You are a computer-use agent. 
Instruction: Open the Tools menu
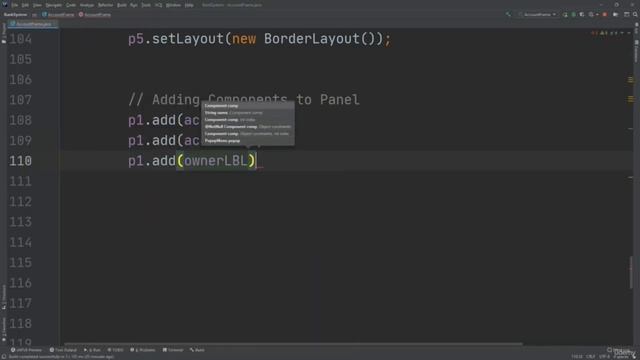tap(146, 5)
